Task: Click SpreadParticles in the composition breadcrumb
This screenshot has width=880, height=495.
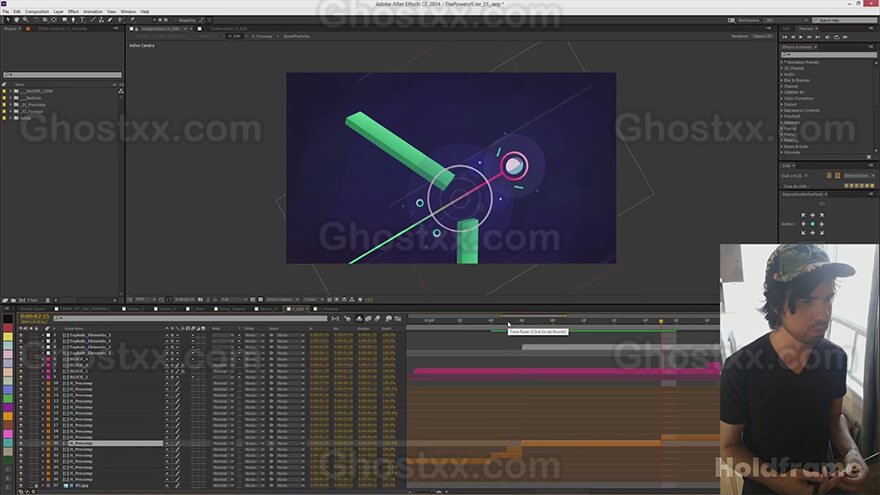Action: pyautogui.click(x=296, y=36)
